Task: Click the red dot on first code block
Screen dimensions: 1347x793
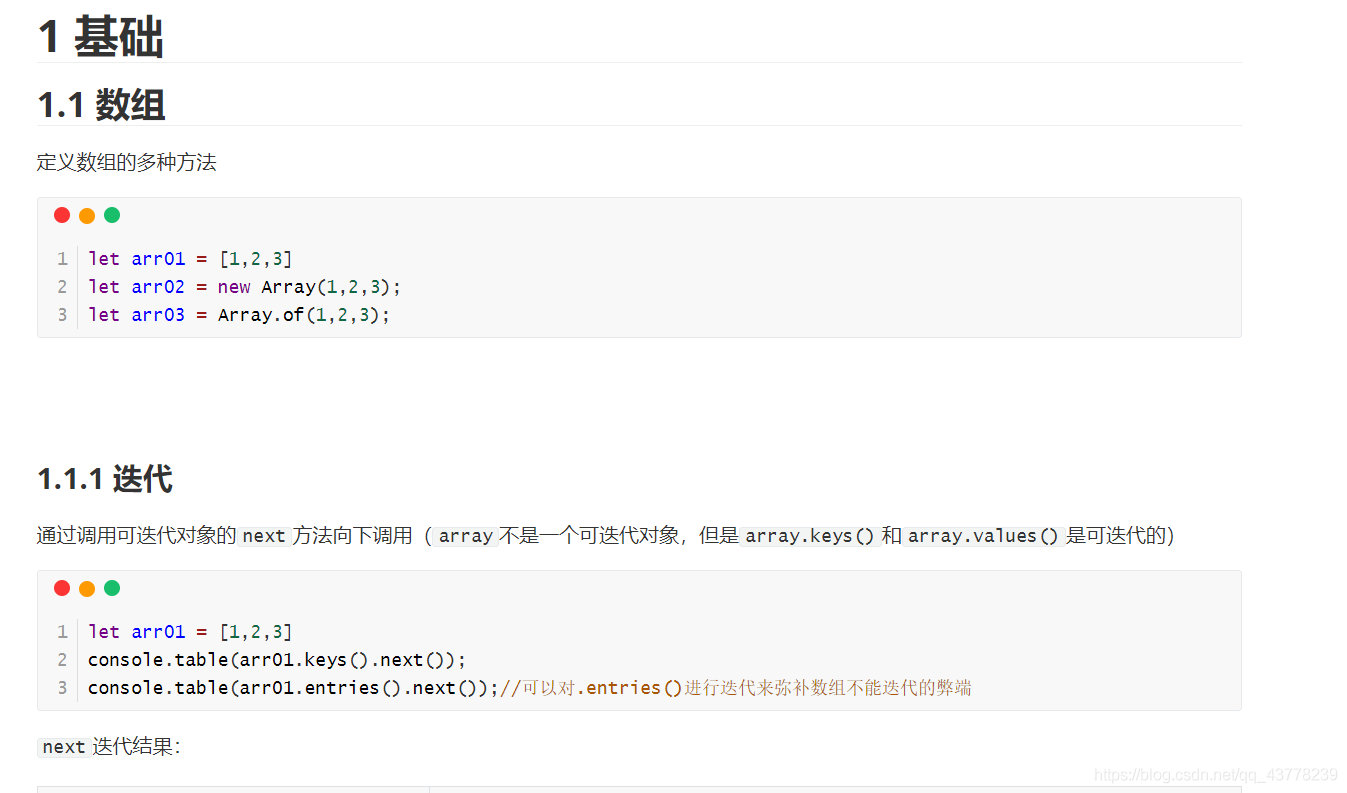Action: coord(62,215)
